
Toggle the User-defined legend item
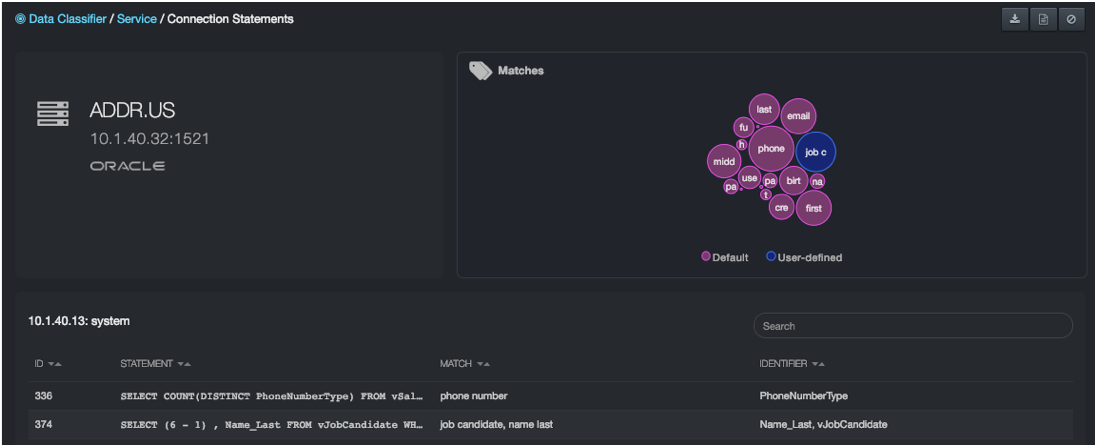coord(804,257)
